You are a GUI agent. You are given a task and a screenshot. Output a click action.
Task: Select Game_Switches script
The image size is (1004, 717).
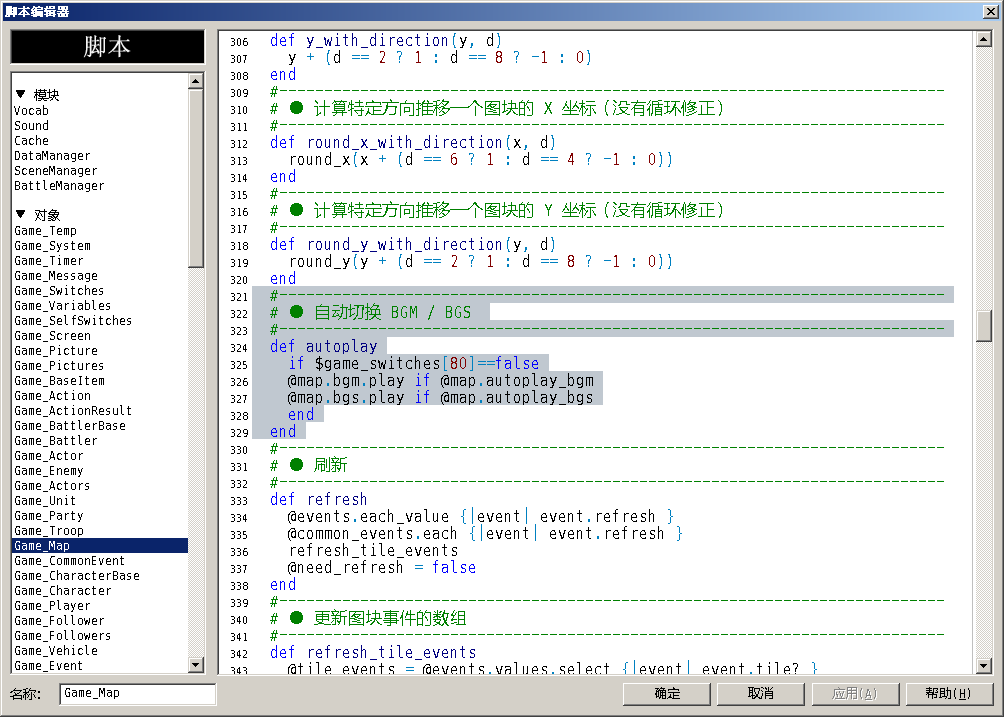click(59, 291)
